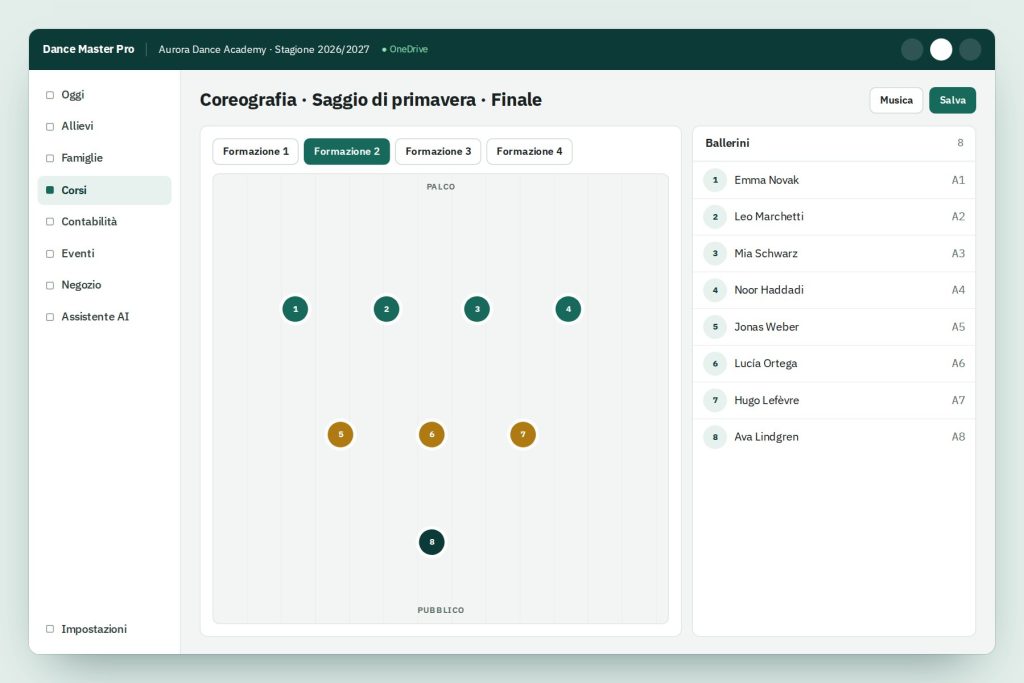Click the OneDrive sync status
Image resolution: width=1024 pixels, height=683 pixels.
click(405, 49)
